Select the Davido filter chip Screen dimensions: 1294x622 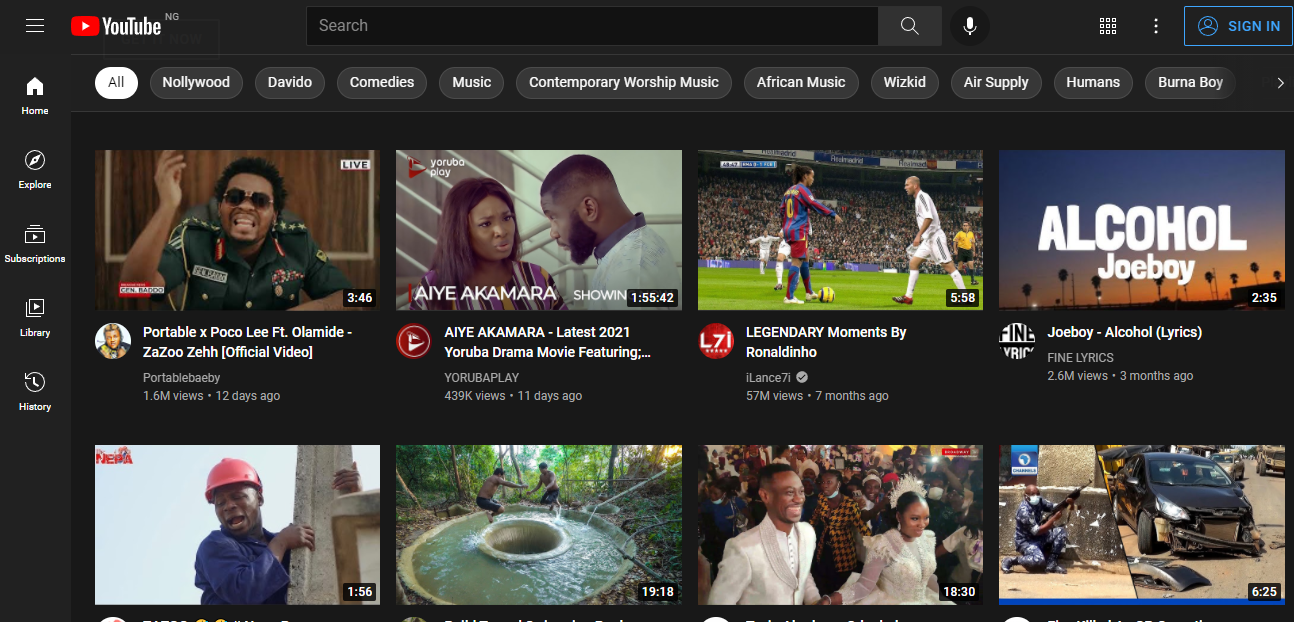point(290,82)
